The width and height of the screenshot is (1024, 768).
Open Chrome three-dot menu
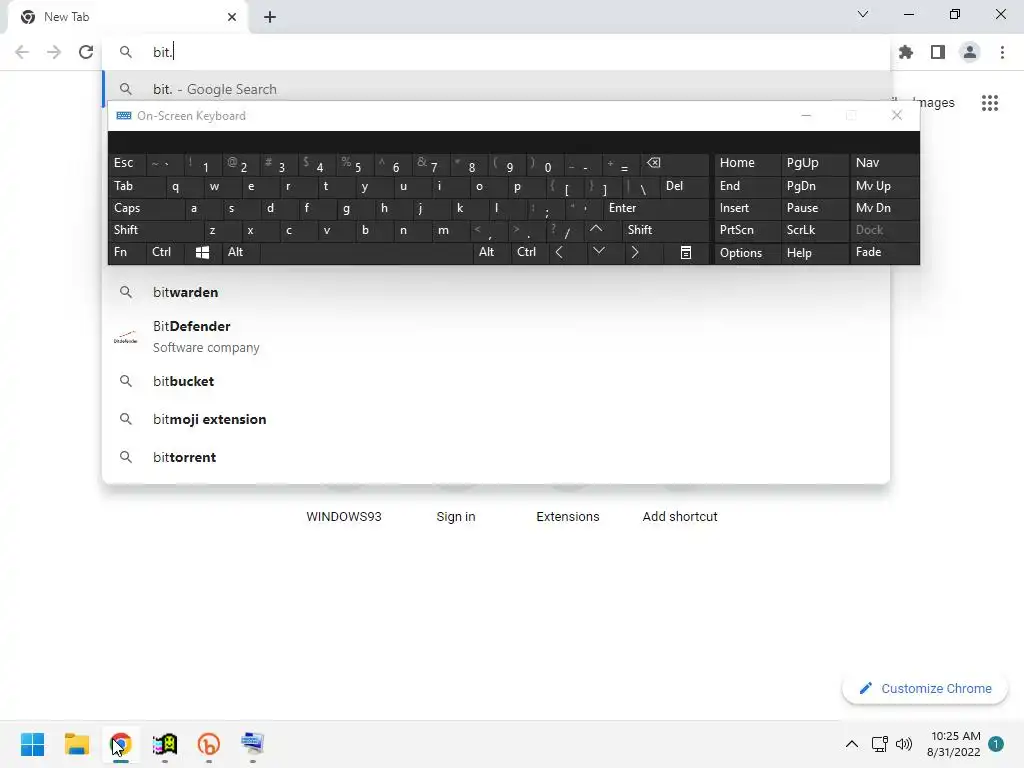point(1002,52)
